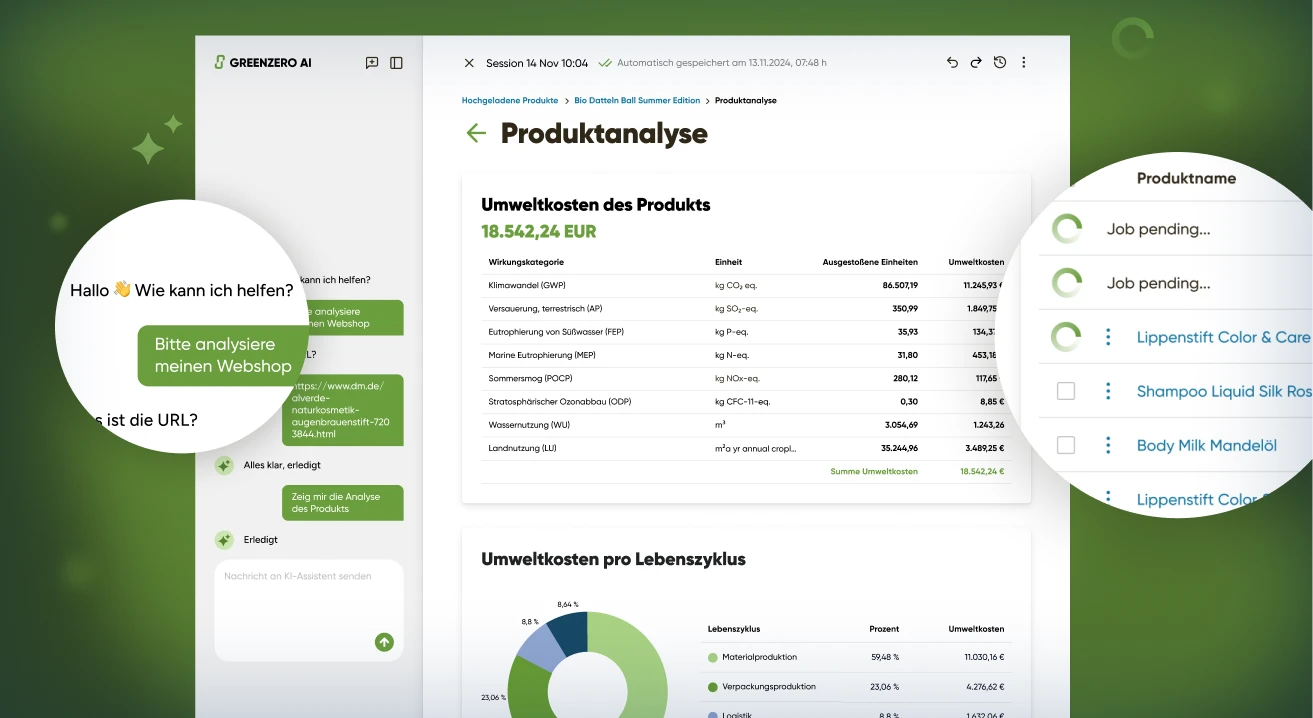Click the Verpackungsproduktion dark green legend dot
Image resolution: width=1313 pixels, height=718 pixels.
713,687
